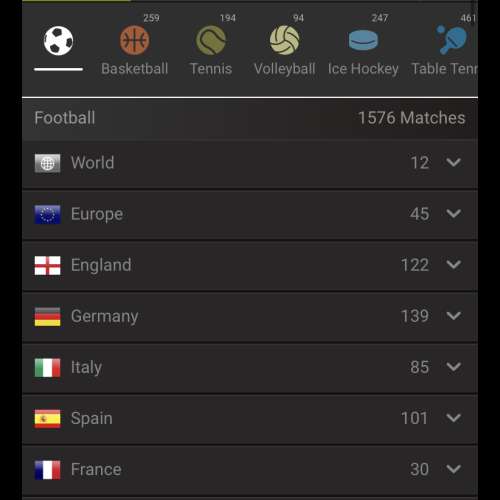Screen dimensions: 500x500
Task: Select the Football soccer ball icon
Action: (x=58, y=41)
